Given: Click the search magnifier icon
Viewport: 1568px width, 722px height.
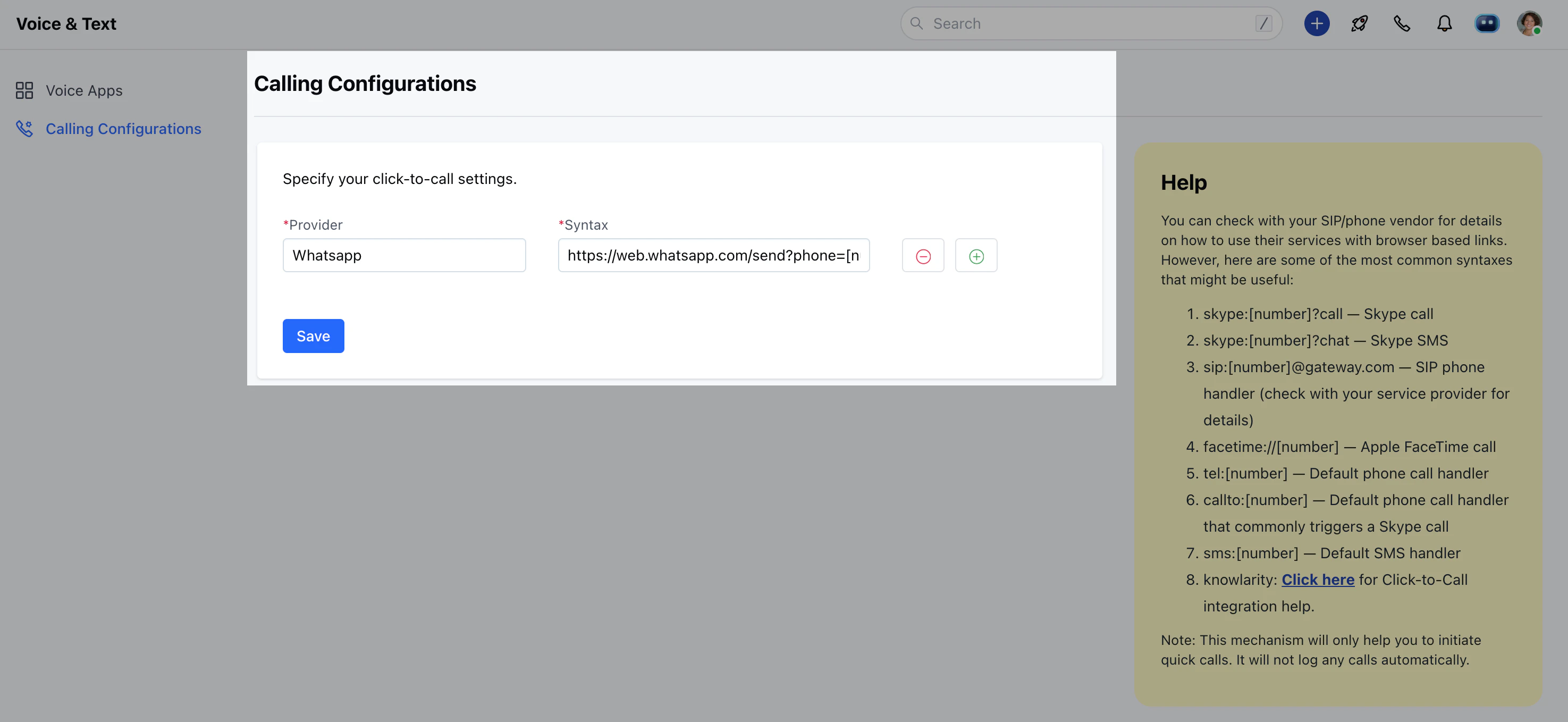Looking at the screenshot, I should click(916, 24).
